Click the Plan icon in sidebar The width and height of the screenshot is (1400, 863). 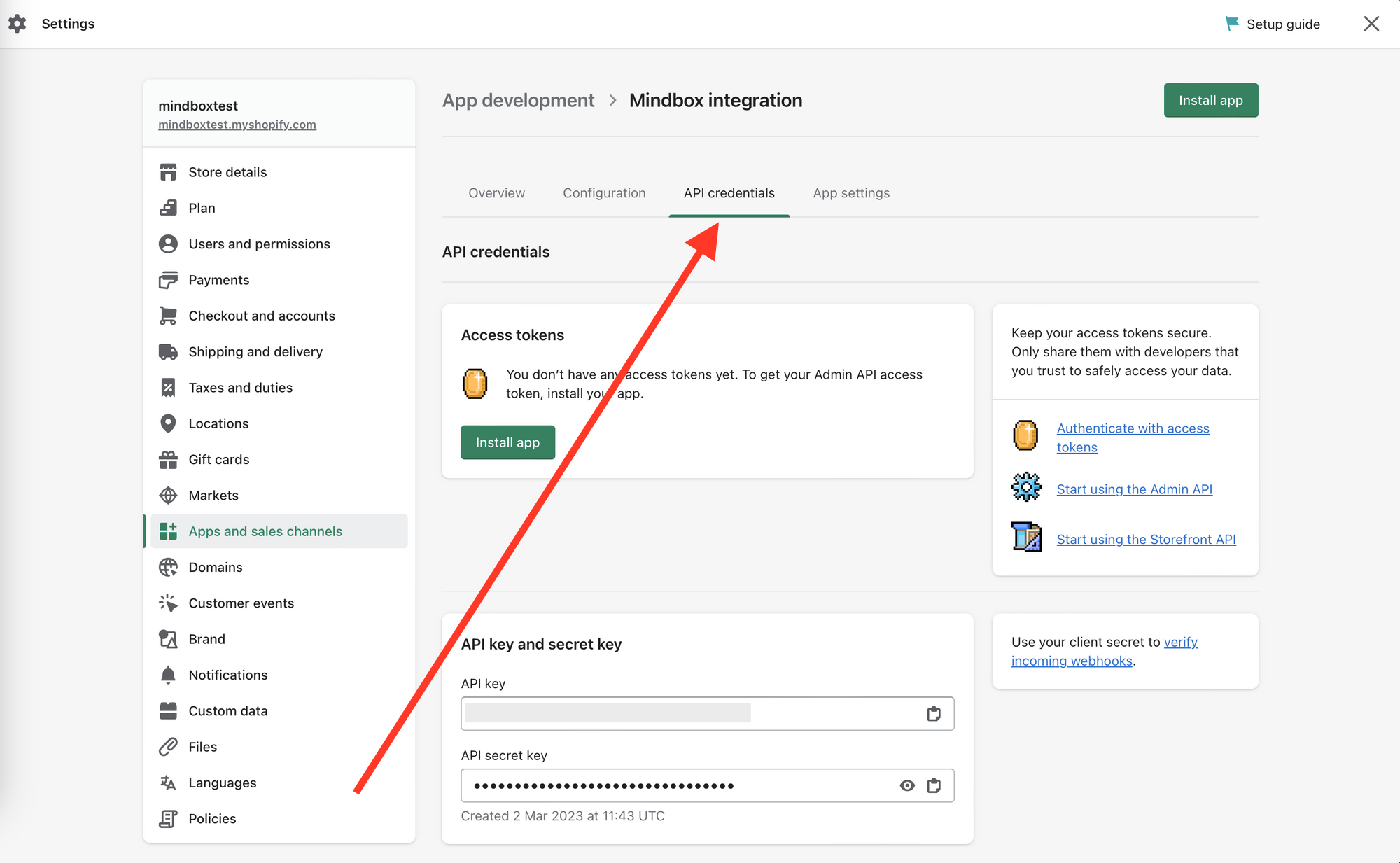(x=168, y=208)
